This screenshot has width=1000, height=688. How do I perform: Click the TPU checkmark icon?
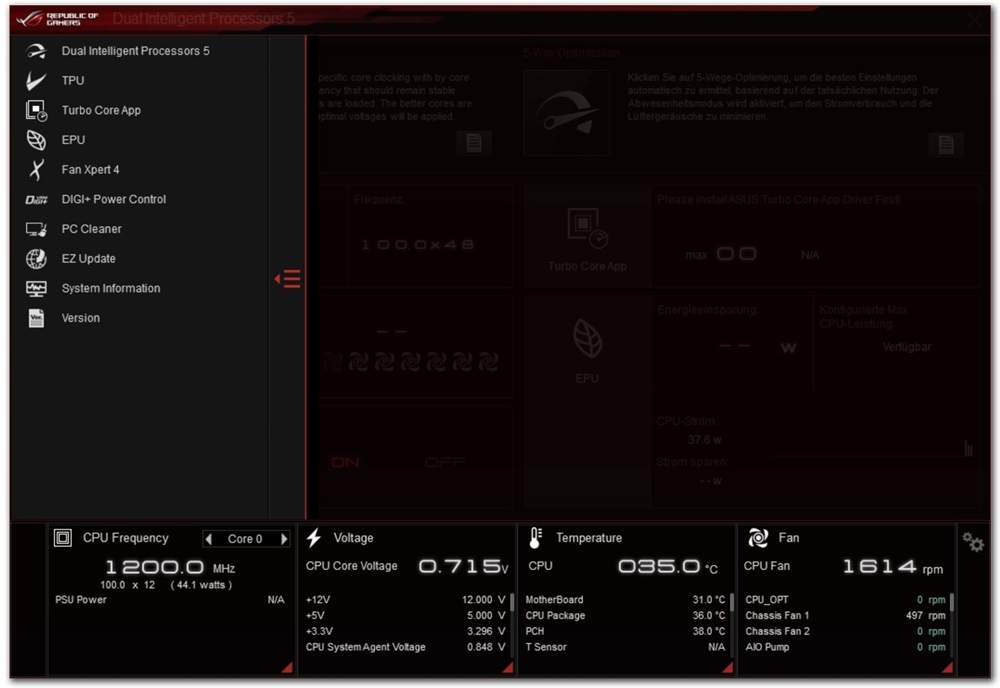tap(36, 80)
